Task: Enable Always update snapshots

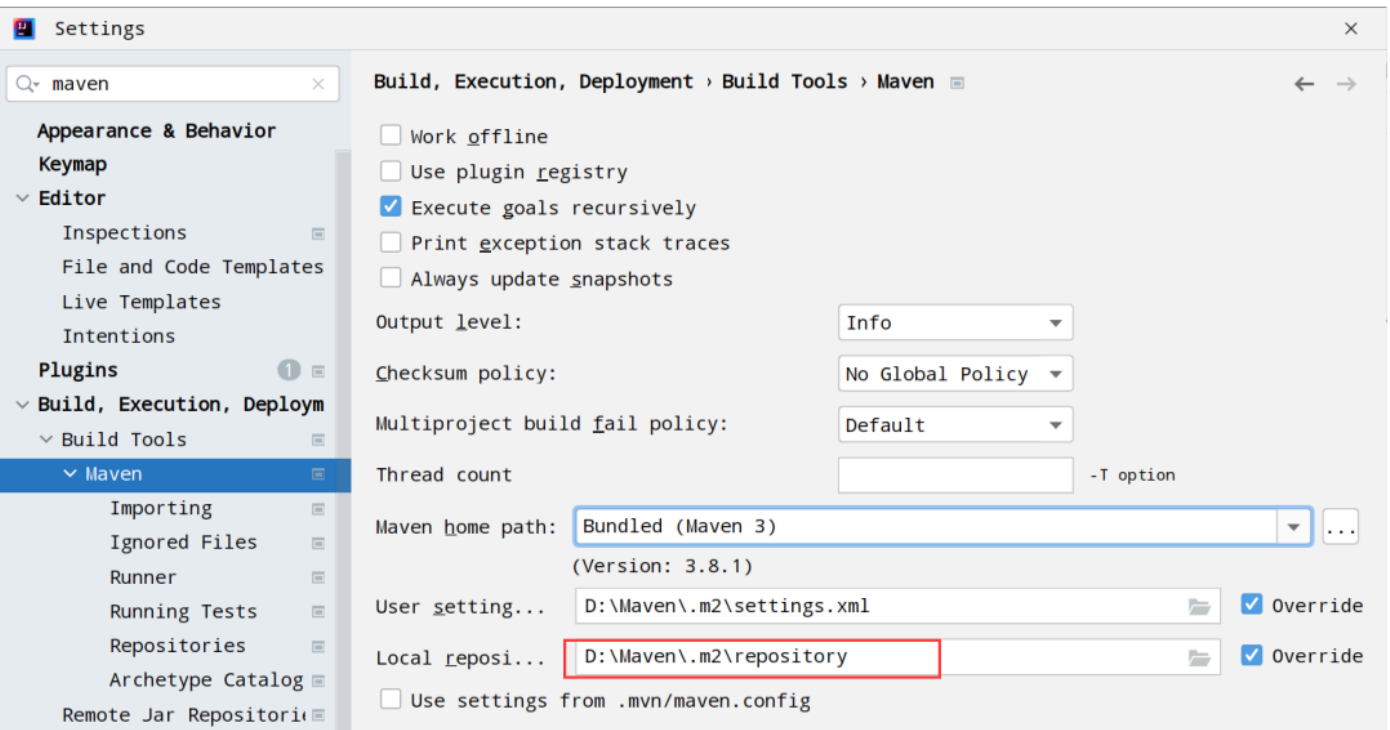Action: [x=390, y=278]
